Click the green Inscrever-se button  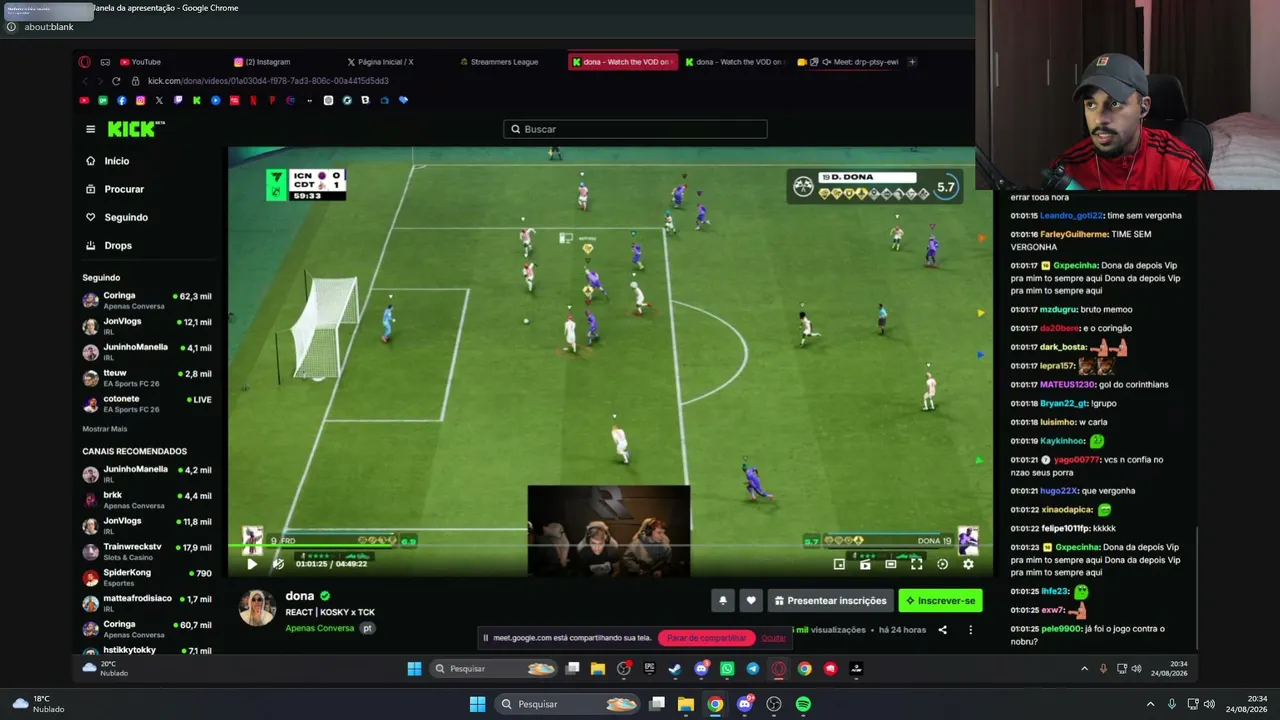pyautogui.click(x=940, y=600)
